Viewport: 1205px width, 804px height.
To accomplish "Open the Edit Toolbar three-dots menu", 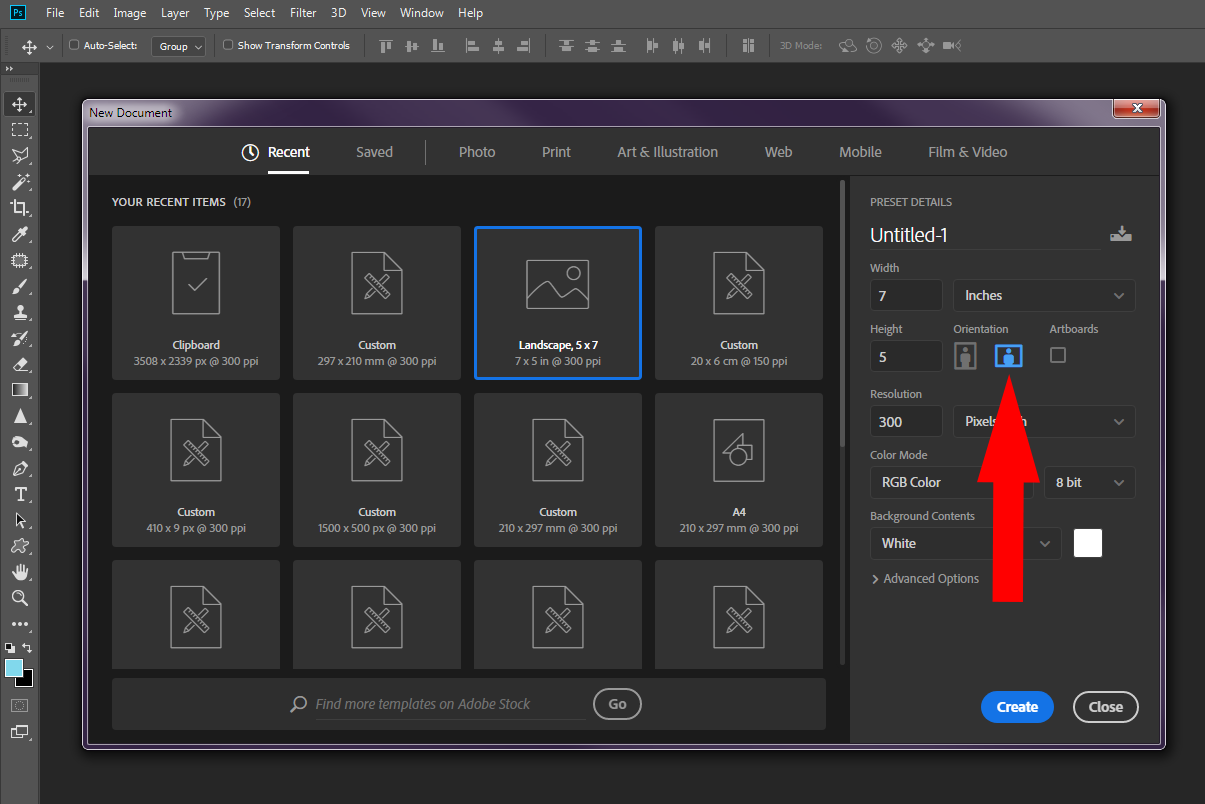I will [19, 624].
